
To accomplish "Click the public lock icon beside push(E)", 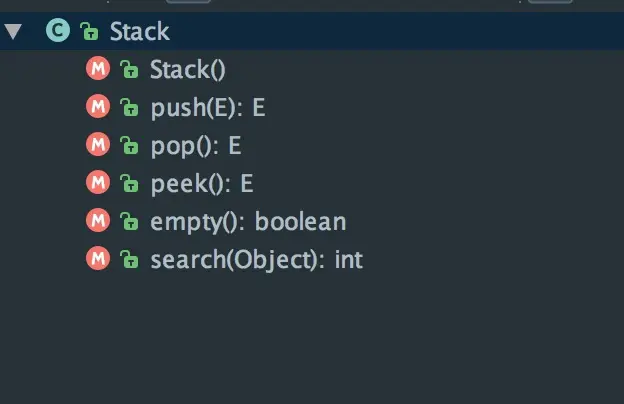I will [x=128, y=108].
